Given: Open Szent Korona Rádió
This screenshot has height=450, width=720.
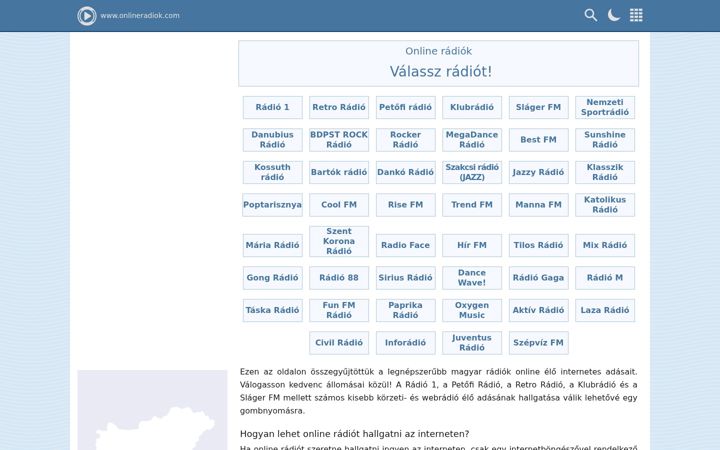Looking at the screenshot, I should click(339, 242).
